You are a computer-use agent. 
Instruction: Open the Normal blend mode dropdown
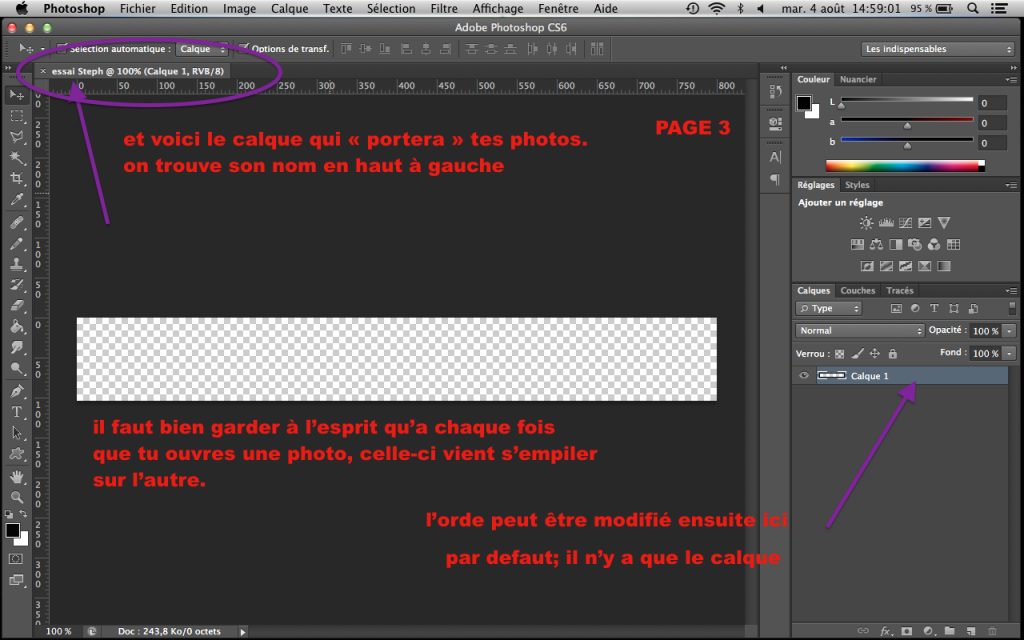coord(860,330)
